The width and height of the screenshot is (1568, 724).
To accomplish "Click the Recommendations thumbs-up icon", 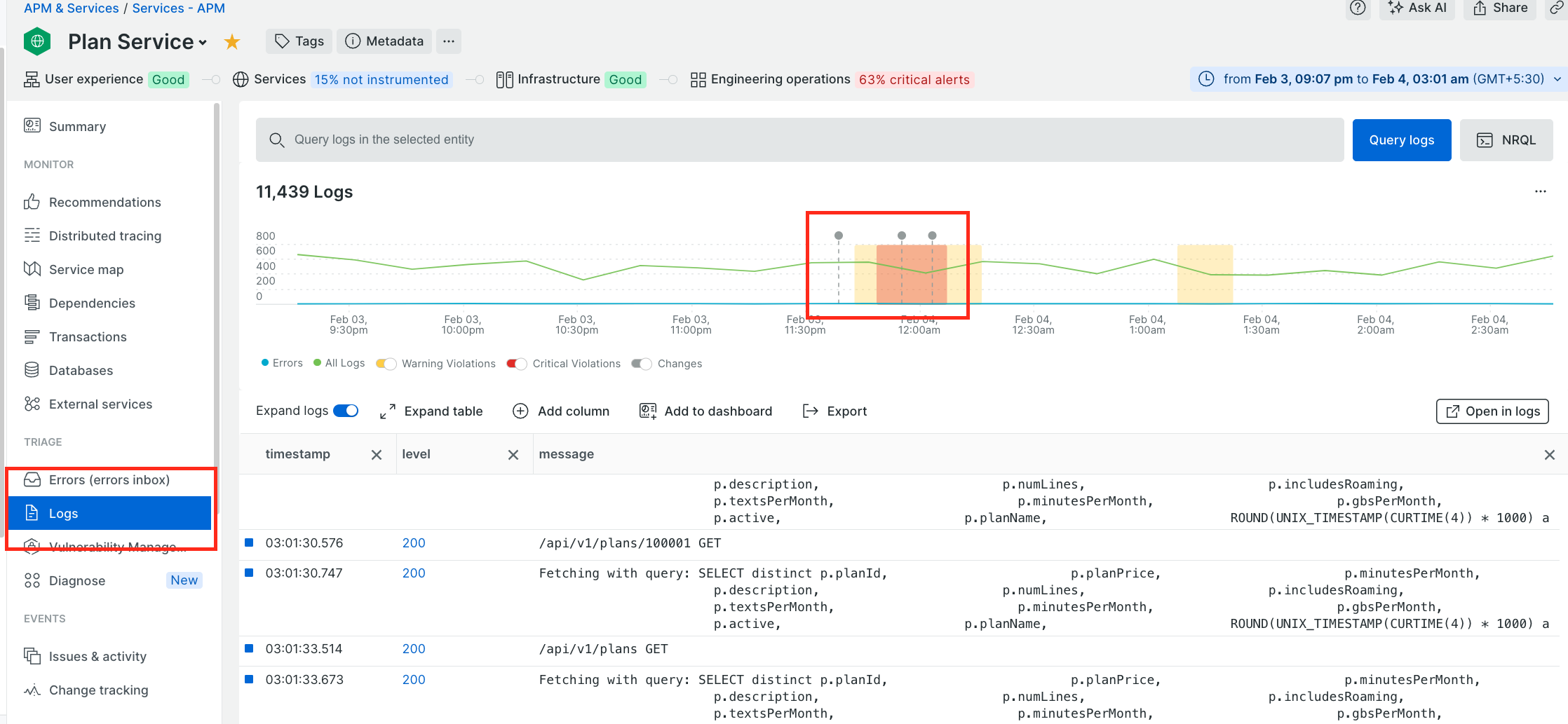I will point(32,202).
